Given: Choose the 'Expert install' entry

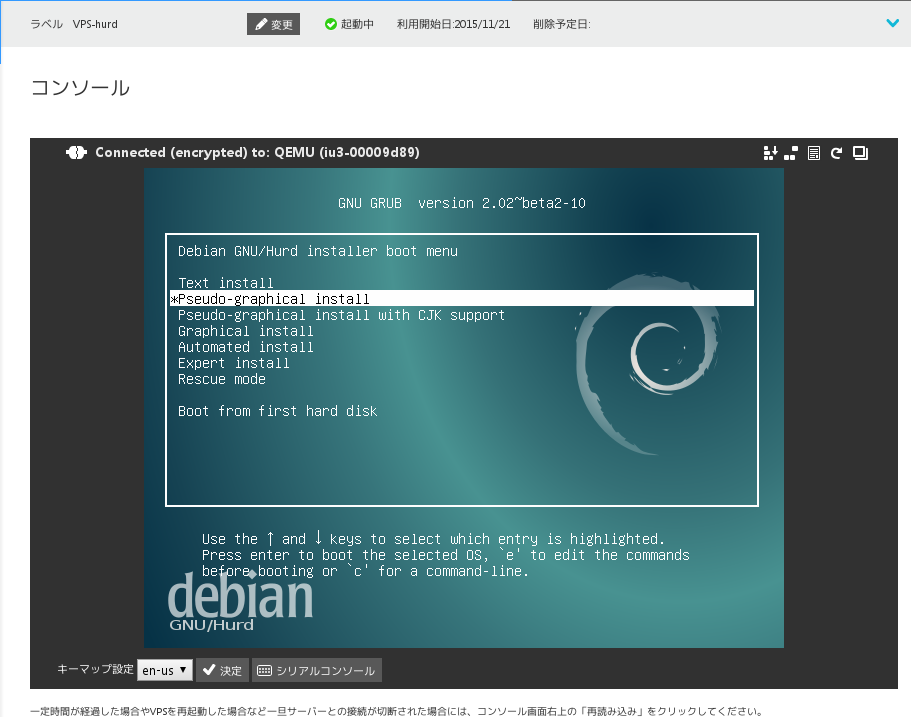Looking at the screenshot, I should pyautogui.click(x=234, y=363).
